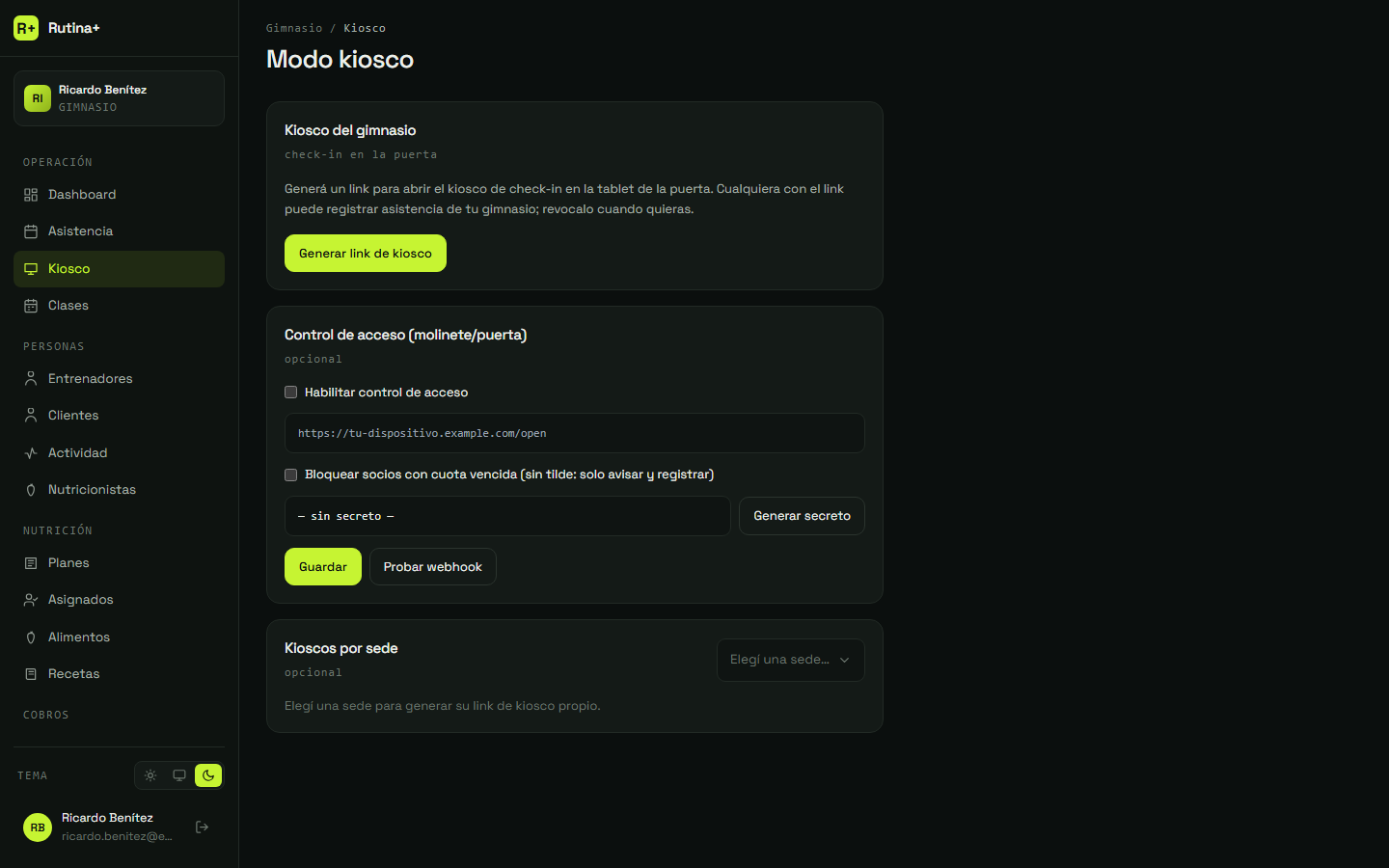Open Asignados menu item
The height and width of the screenshot is (868, 1389).
click(119, 600)
